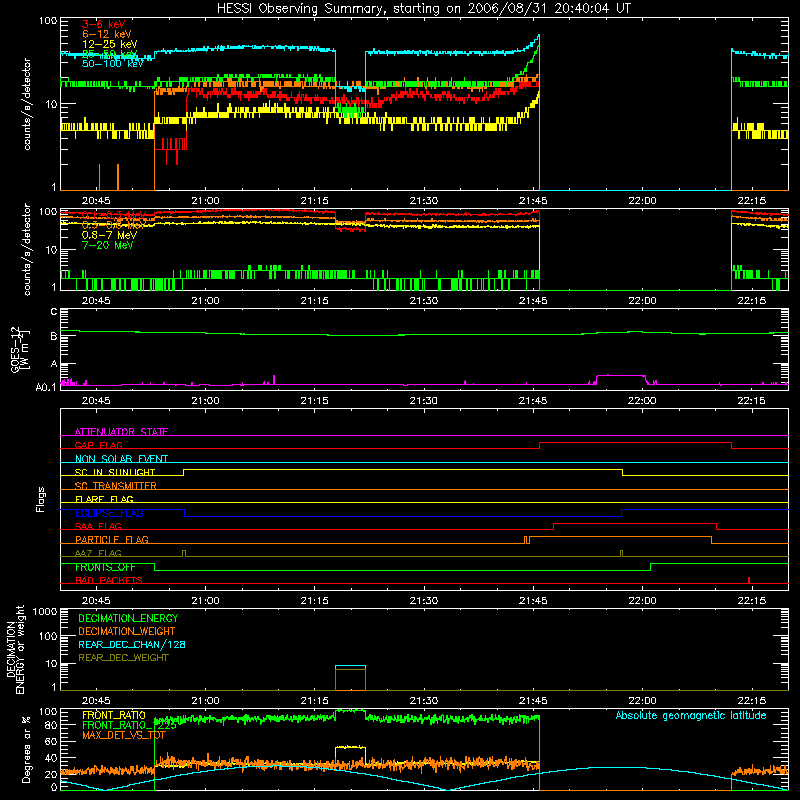Click the SC_IN_SUNLIGHT flag label
800x800 pixels.
pos(115,472)
